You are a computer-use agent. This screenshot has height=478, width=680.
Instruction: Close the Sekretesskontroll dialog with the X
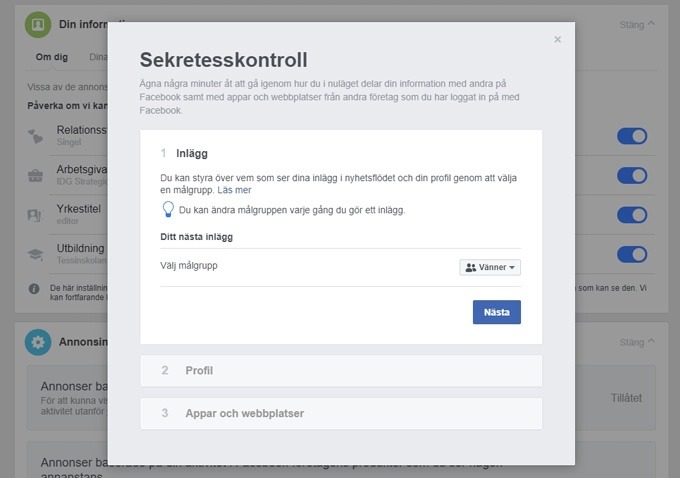(557, 39)
